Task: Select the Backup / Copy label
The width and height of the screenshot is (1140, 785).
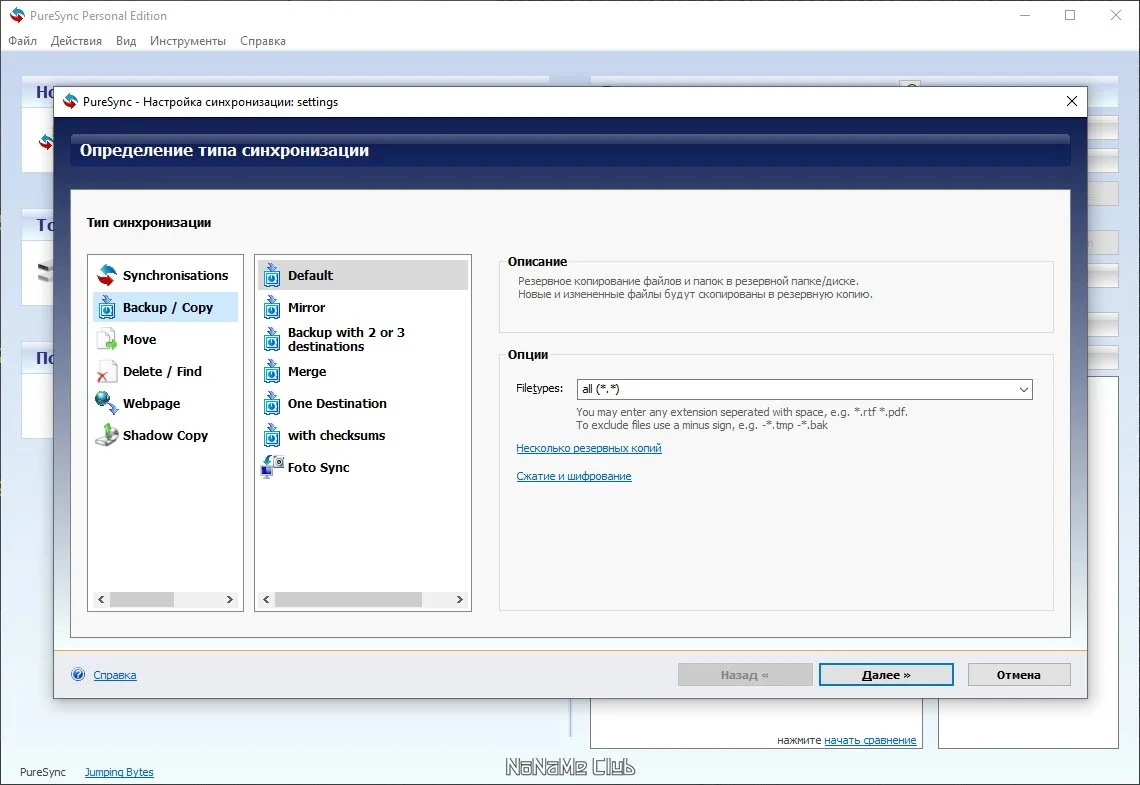Action: [x=168, y=307]
